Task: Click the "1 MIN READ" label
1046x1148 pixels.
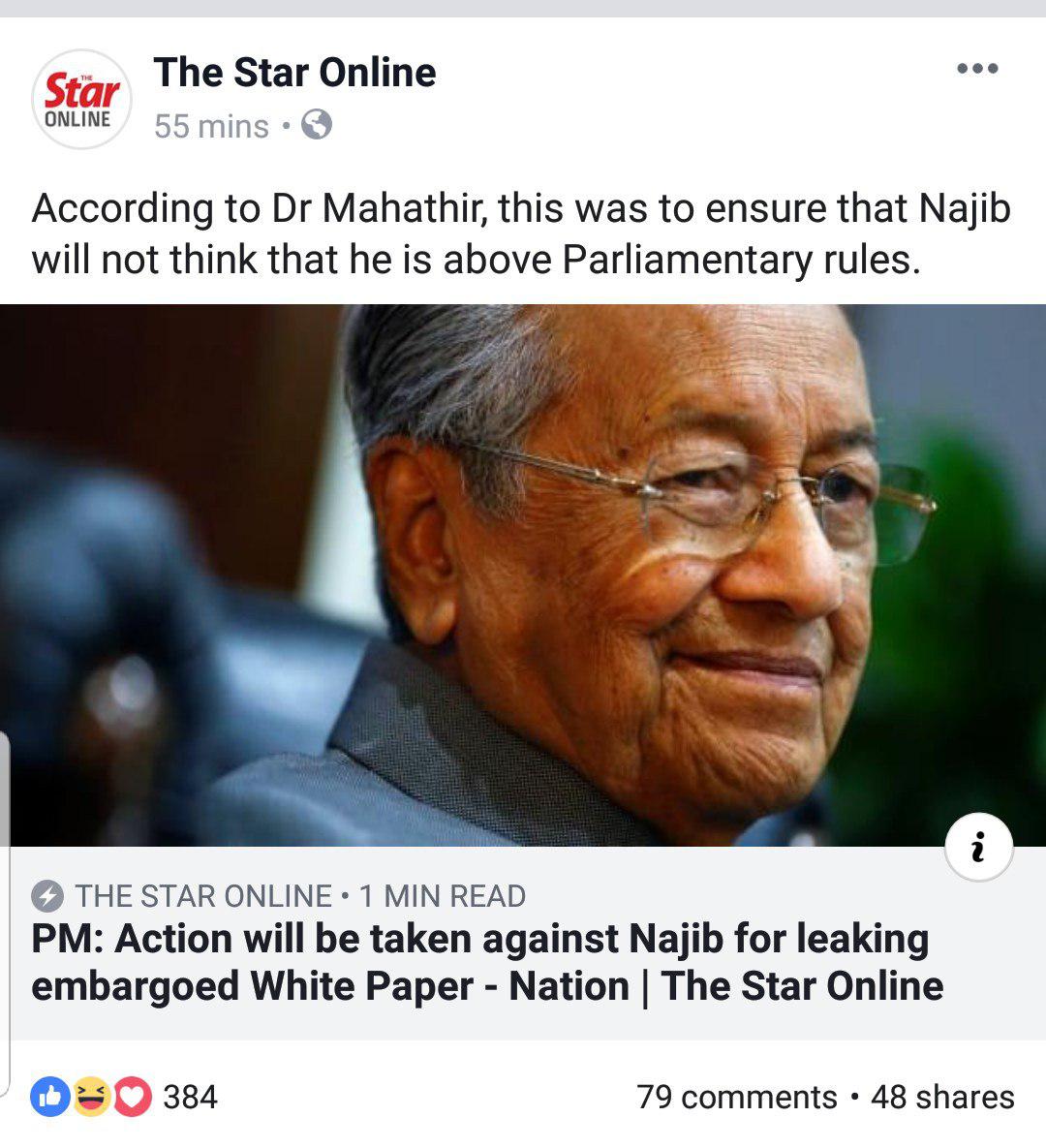Action: (443, 896)
